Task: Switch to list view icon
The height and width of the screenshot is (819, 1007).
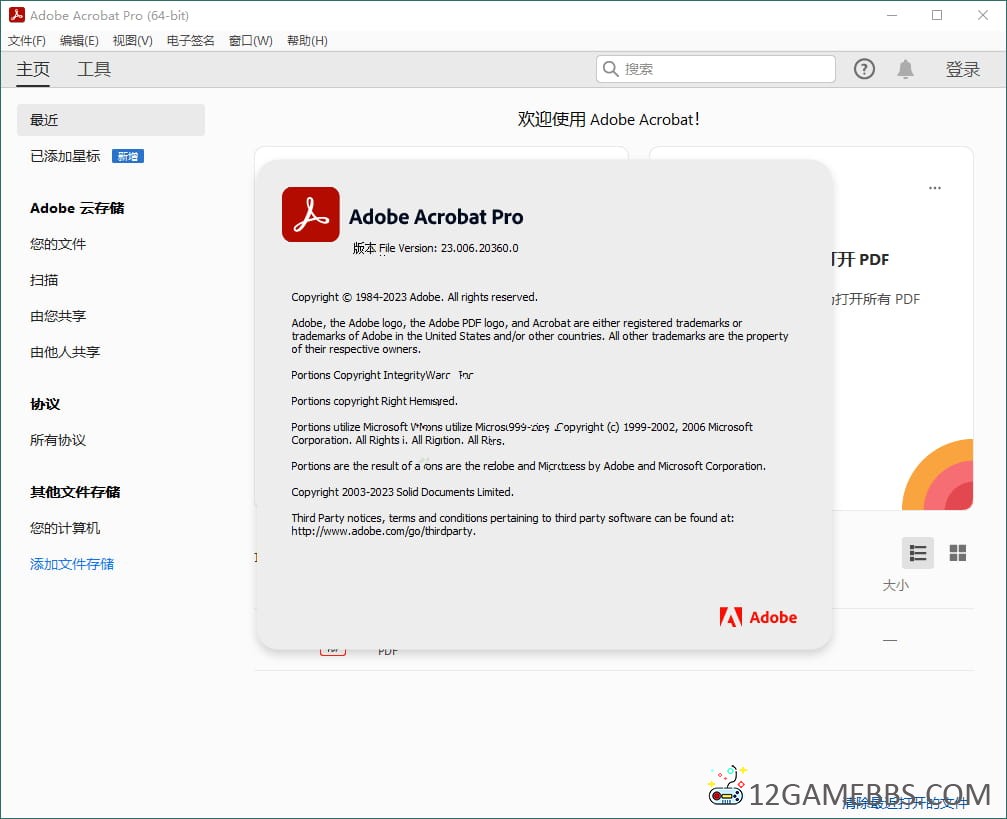Action: click(x=918, y=553)
